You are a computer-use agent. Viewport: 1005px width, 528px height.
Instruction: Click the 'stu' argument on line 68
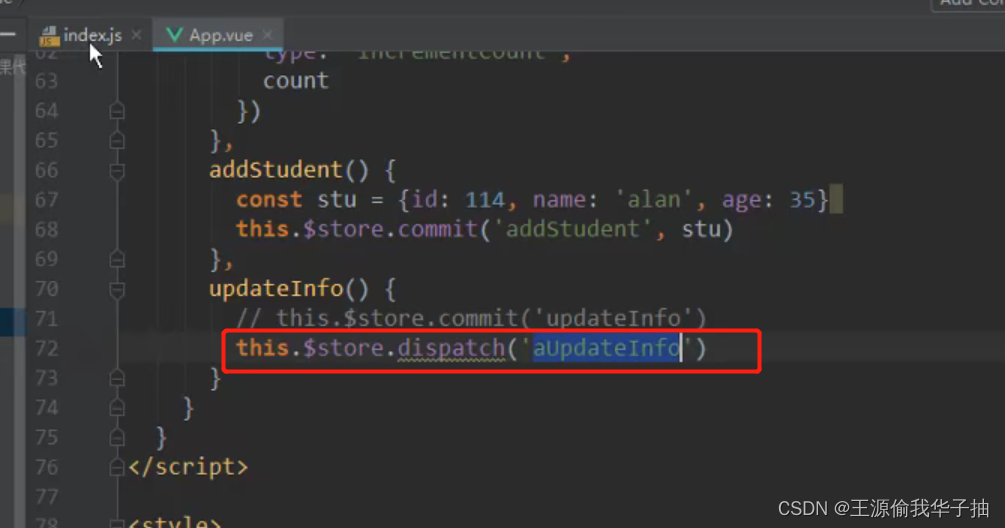point(701,229)
